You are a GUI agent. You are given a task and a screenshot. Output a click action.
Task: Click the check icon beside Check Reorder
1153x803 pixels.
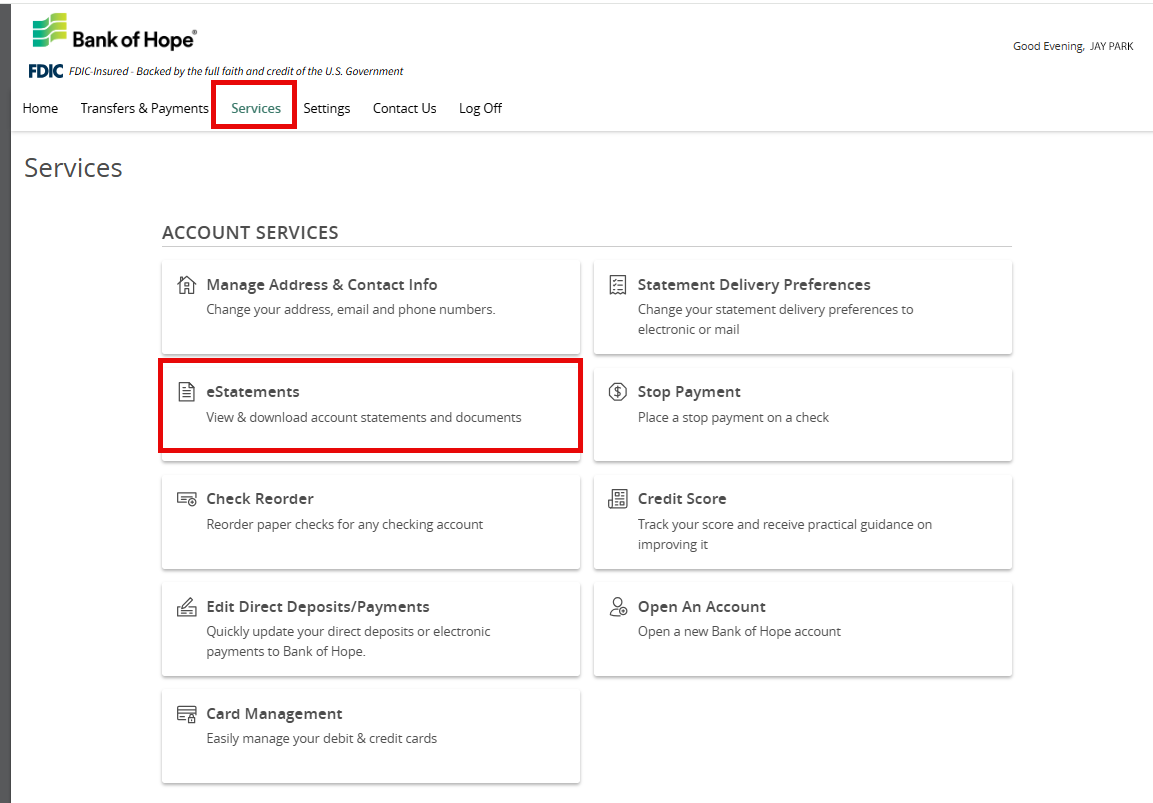tap(187, 499)
